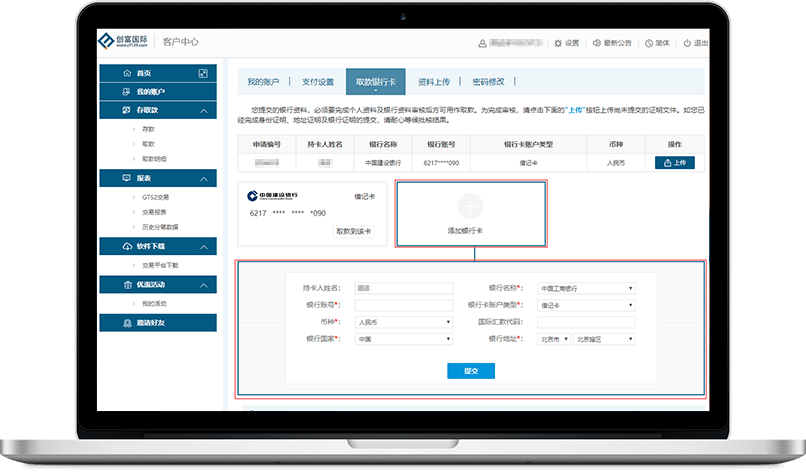Open 交易报表 in the sidebar
The image size is (806, 472).
154,212
